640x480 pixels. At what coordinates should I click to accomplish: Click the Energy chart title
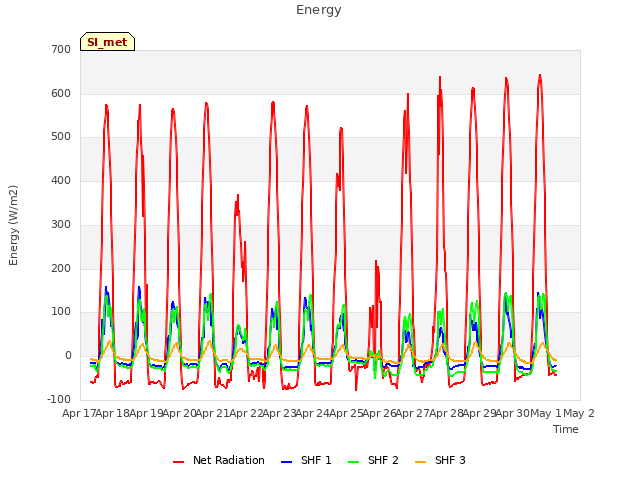pos(319,10)
